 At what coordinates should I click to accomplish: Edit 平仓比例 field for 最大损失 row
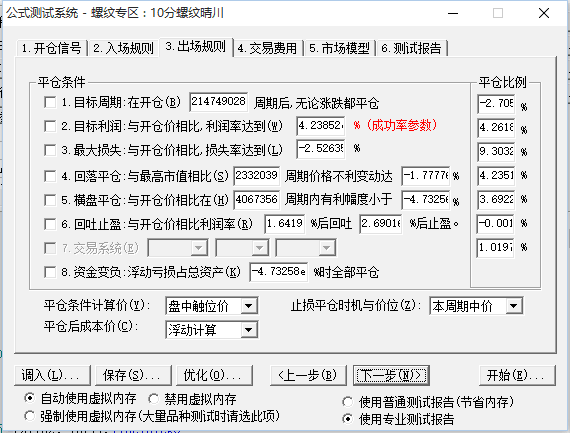496,152
